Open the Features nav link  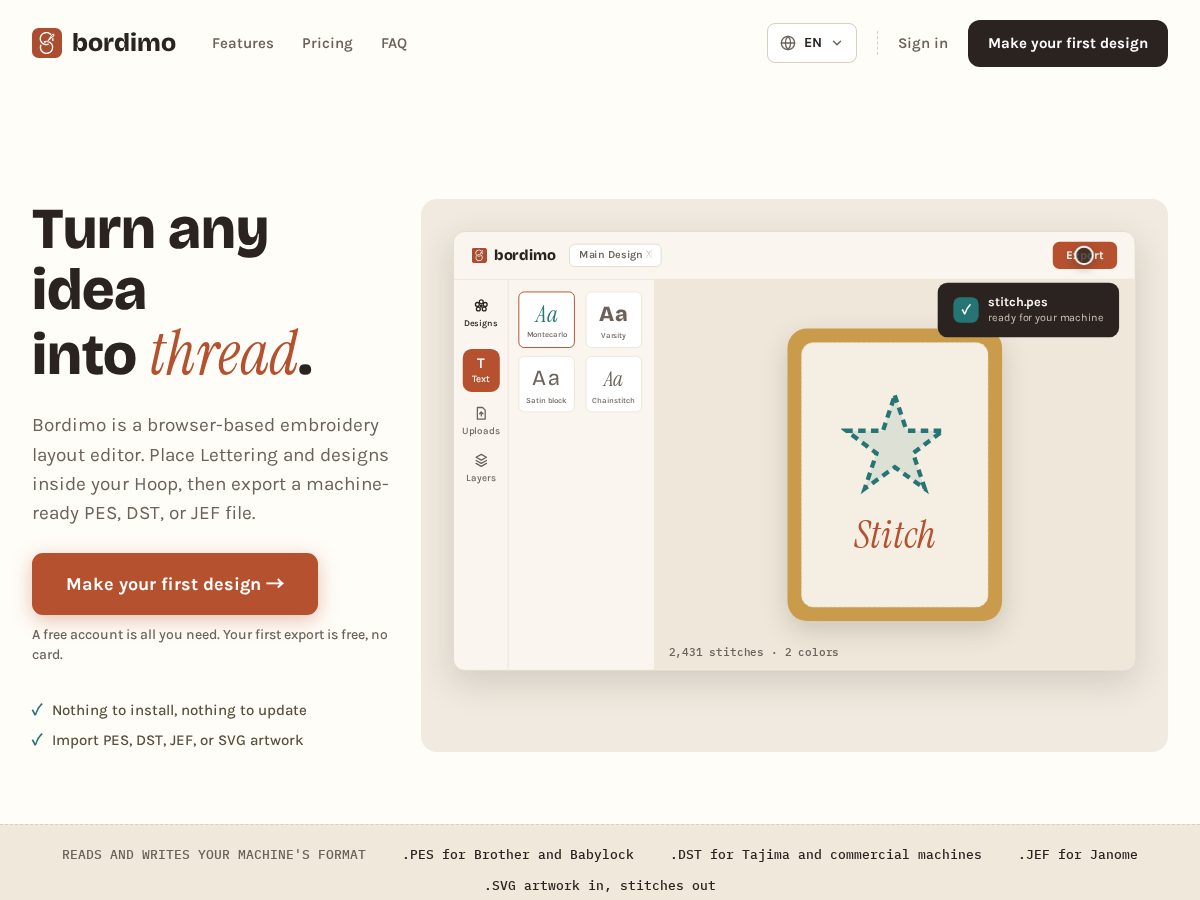pyautogui.click(x=243, y=43)
